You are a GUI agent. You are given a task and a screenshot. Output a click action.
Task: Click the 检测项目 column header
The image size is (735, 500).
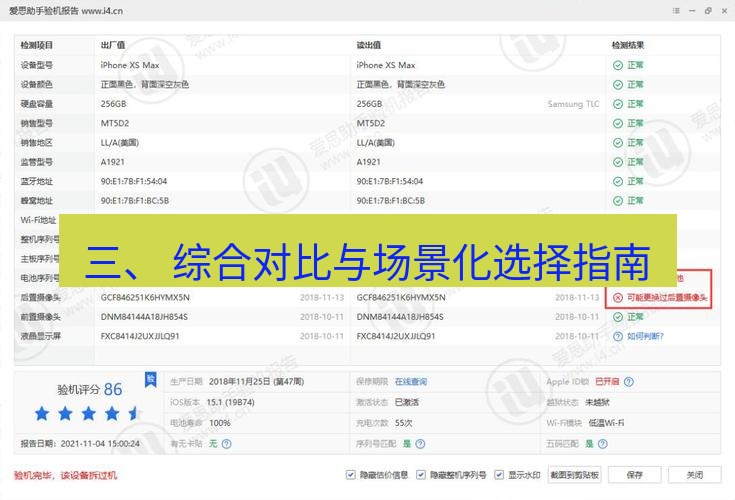click(x=37, y=45)
